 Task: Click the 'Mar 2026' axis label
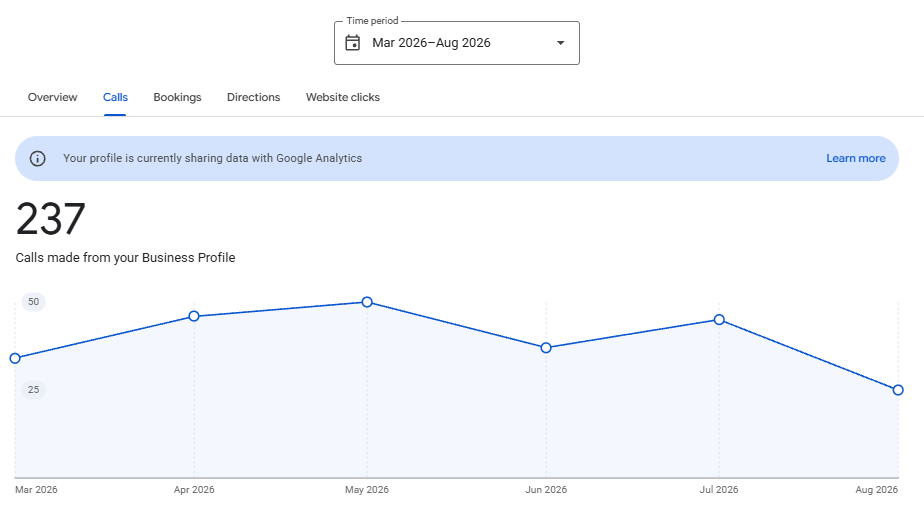point(37,490)
